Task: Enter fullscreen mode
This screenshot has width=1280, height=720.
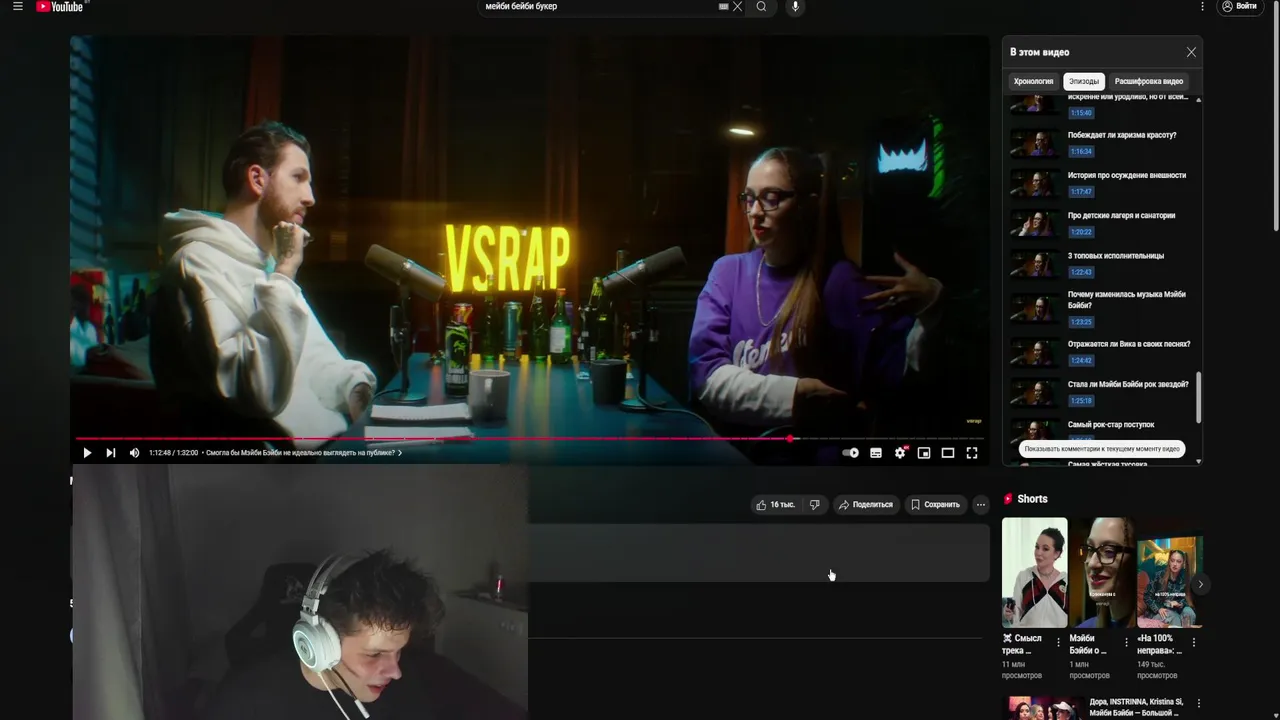Action: [x=972, y=453]
